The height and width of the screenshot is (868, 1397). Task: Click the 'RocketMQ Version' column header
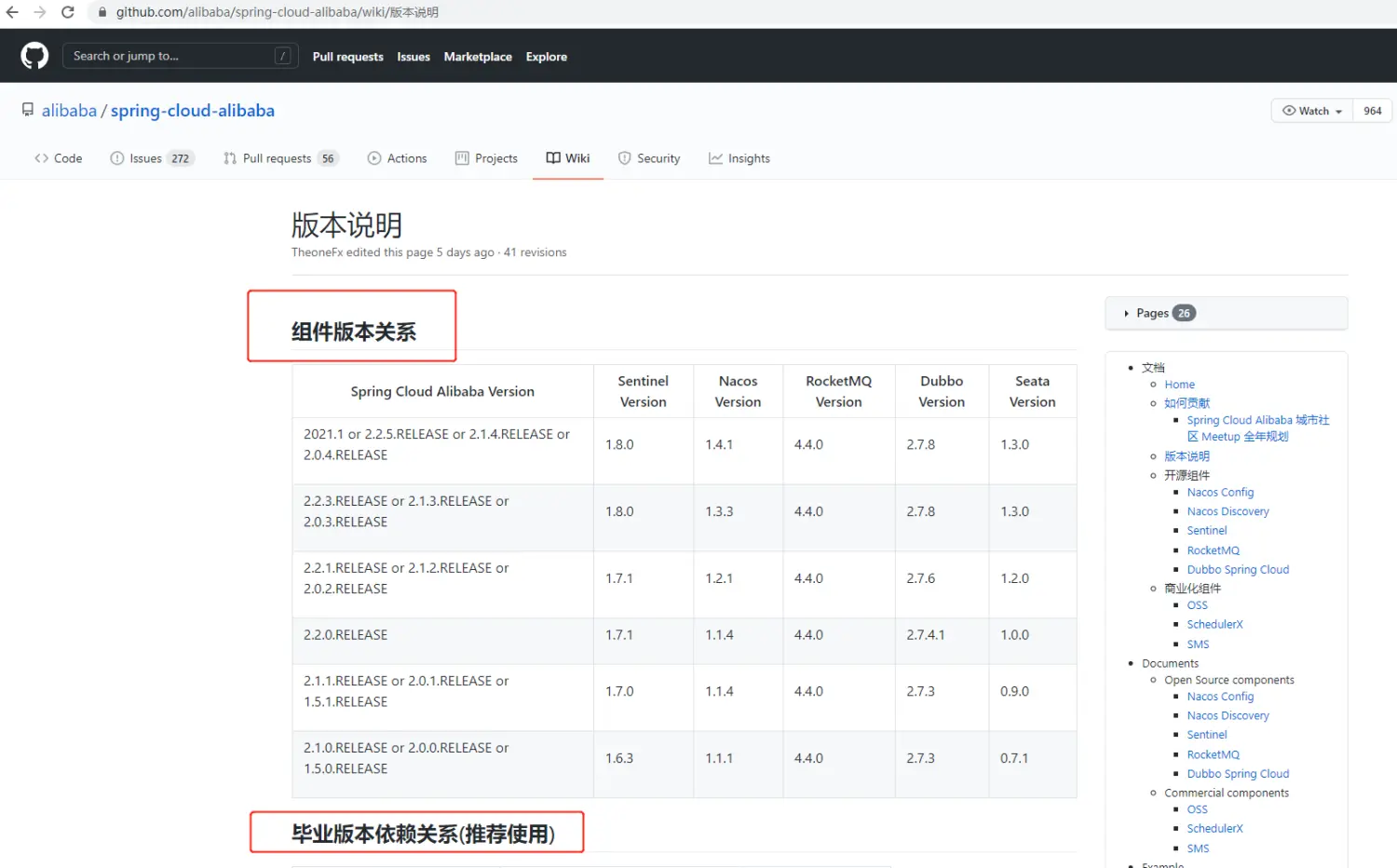tap(838, 391)
